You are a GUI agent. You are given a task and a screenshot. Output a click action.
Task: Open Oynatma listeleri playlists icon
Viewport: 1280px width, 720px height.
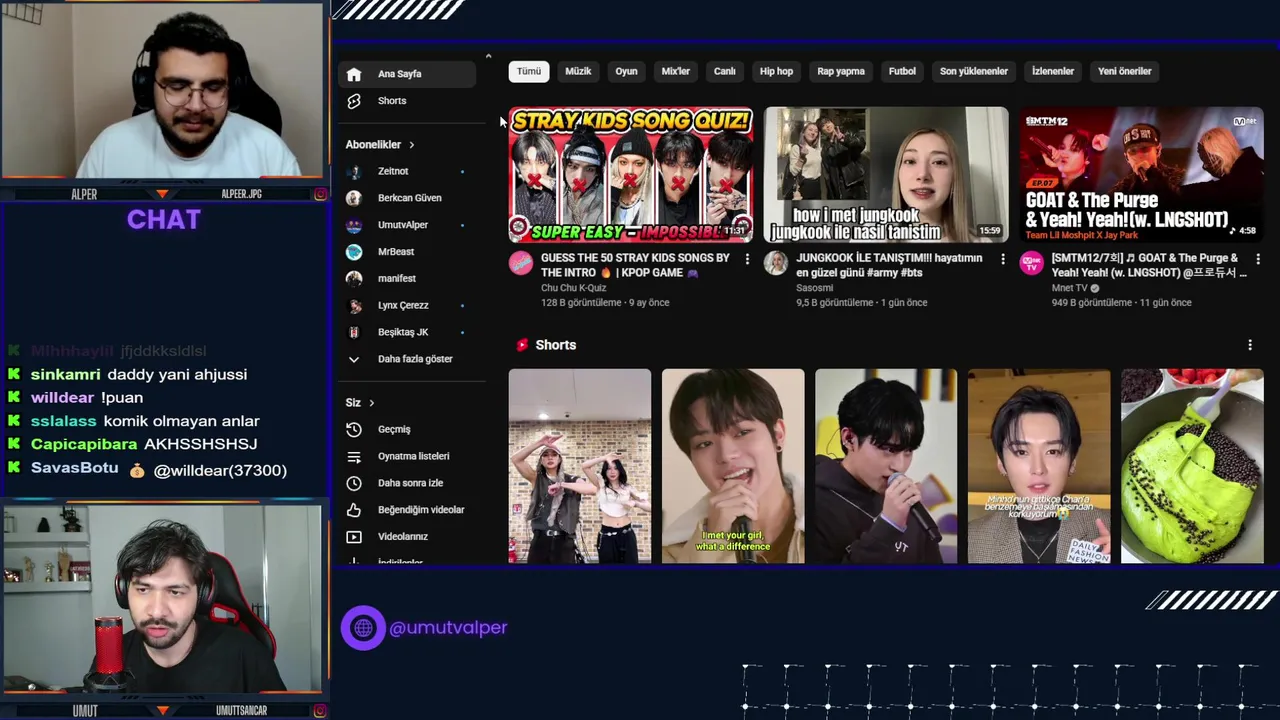click(x=353, y=456)
